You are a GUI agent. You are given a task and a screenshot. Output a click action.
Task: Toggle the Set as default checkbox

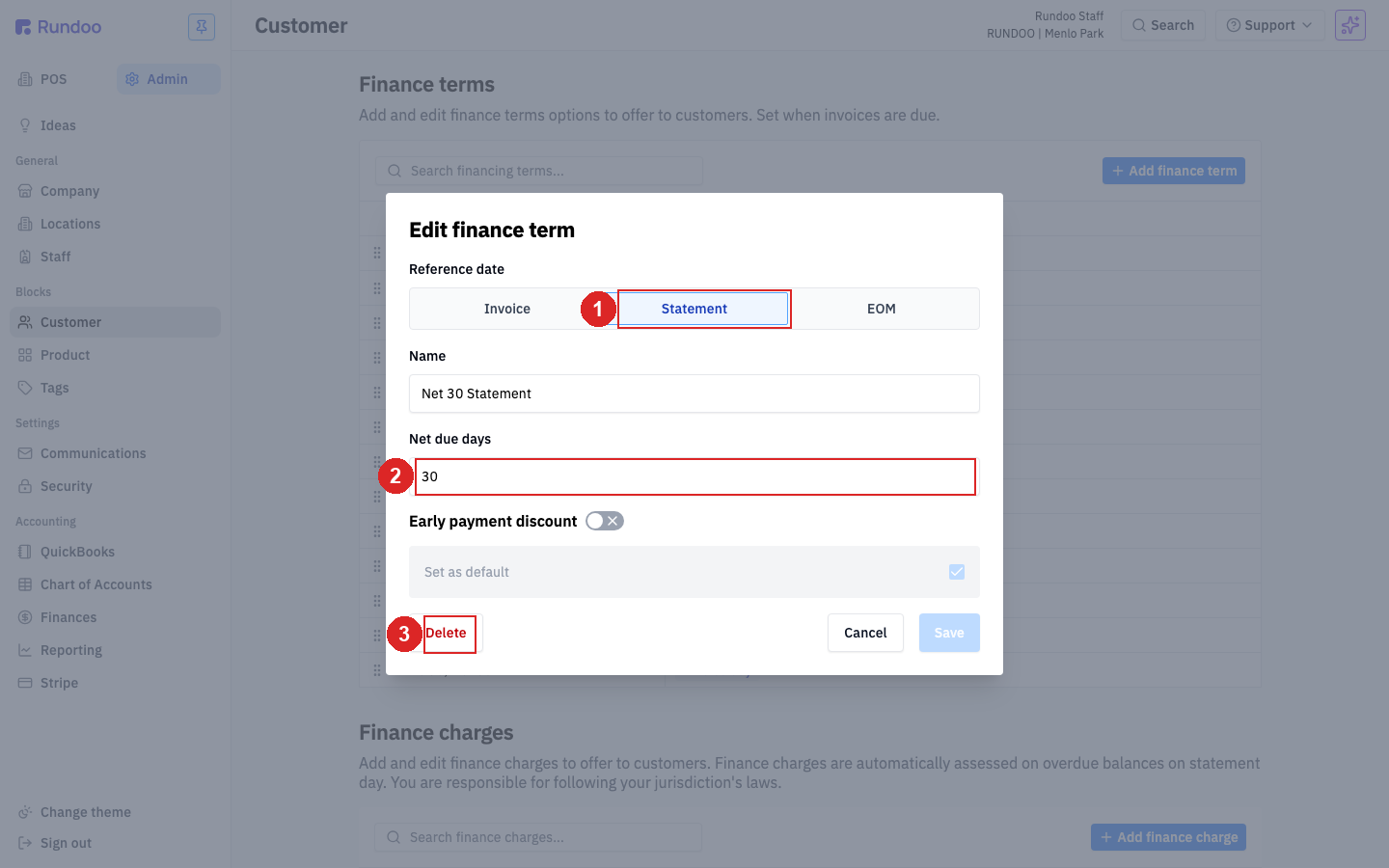957,572
